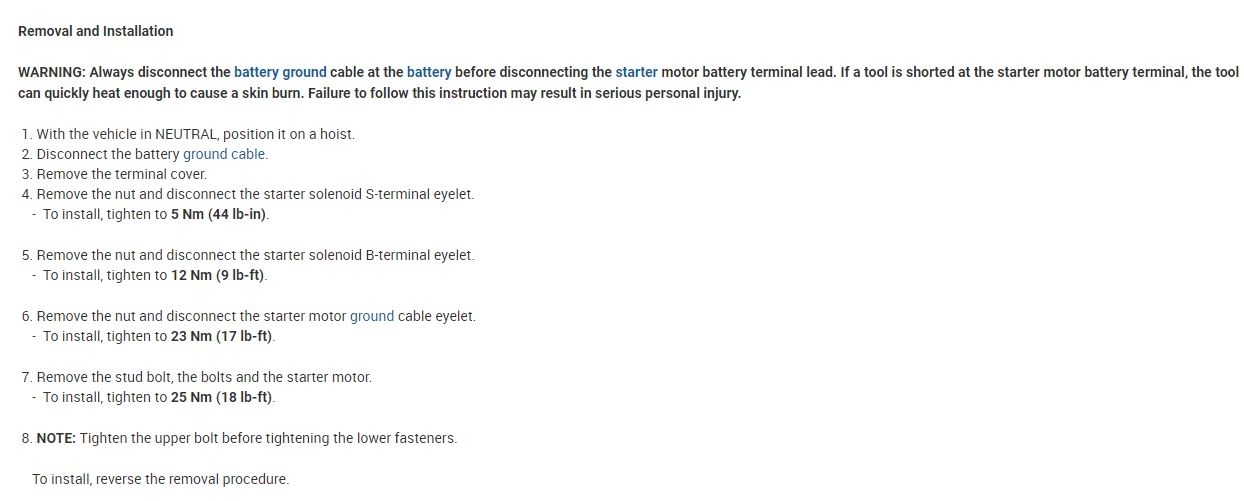
Task: Click the B-terminal eyelet step text
Action: click(255, 255)
